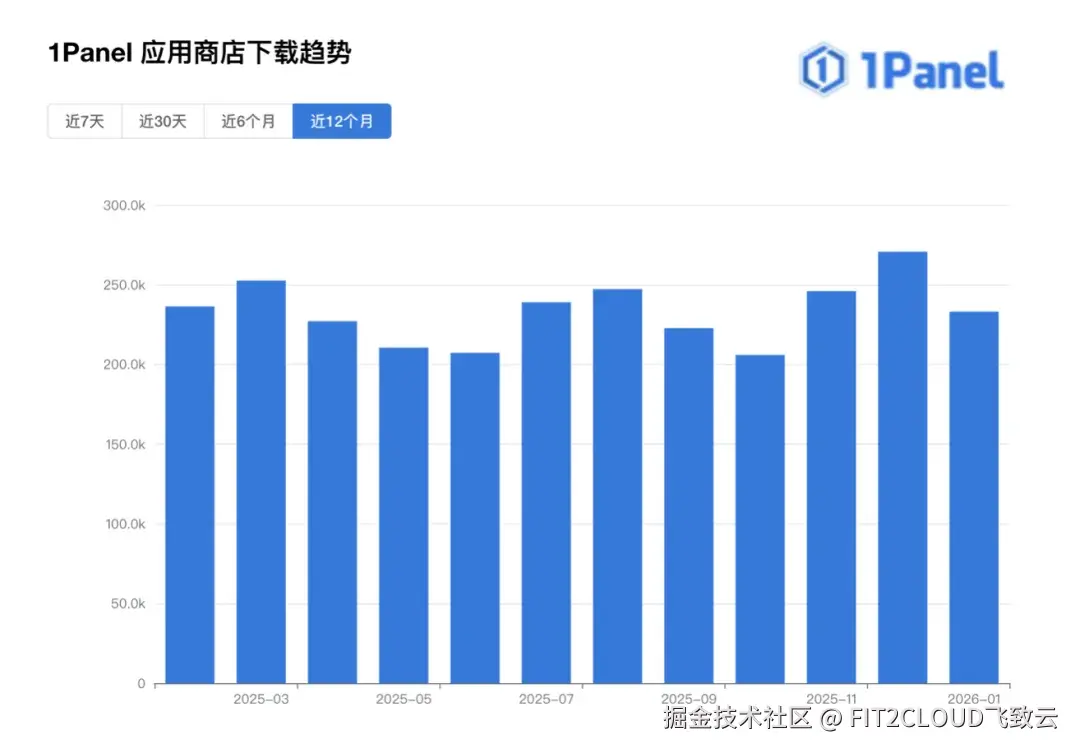Click the 250.0k y-axis label
This screenshot has height=753, width=1080.
124,285
